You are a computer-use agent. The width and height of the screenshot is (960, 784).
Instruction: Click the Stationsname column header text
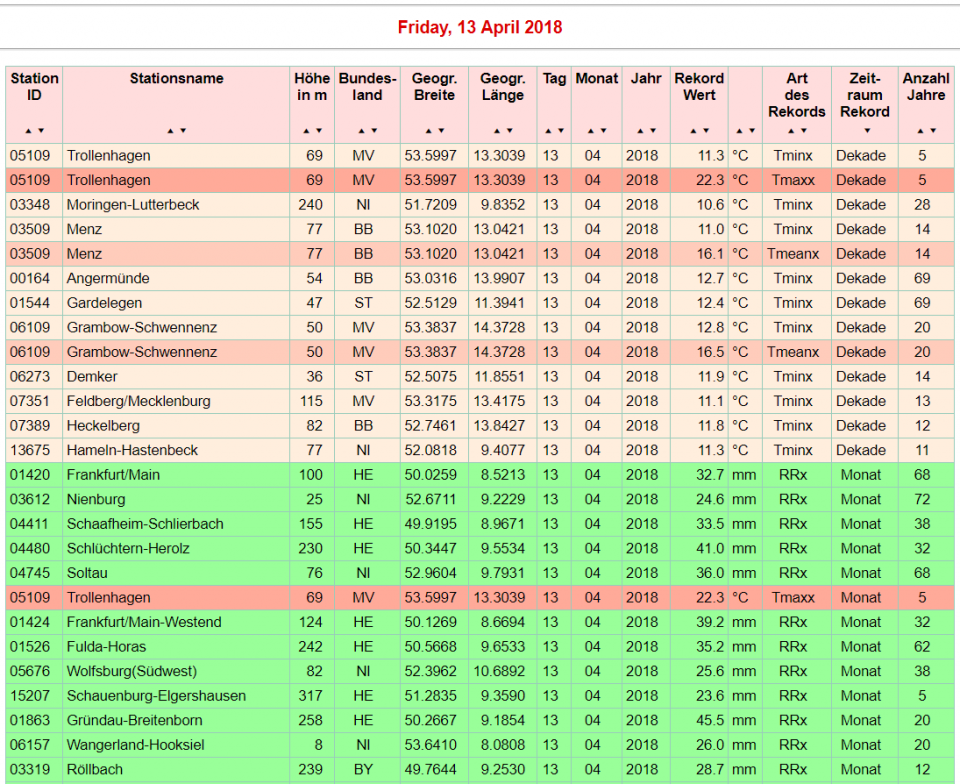[x=176, y=78]
